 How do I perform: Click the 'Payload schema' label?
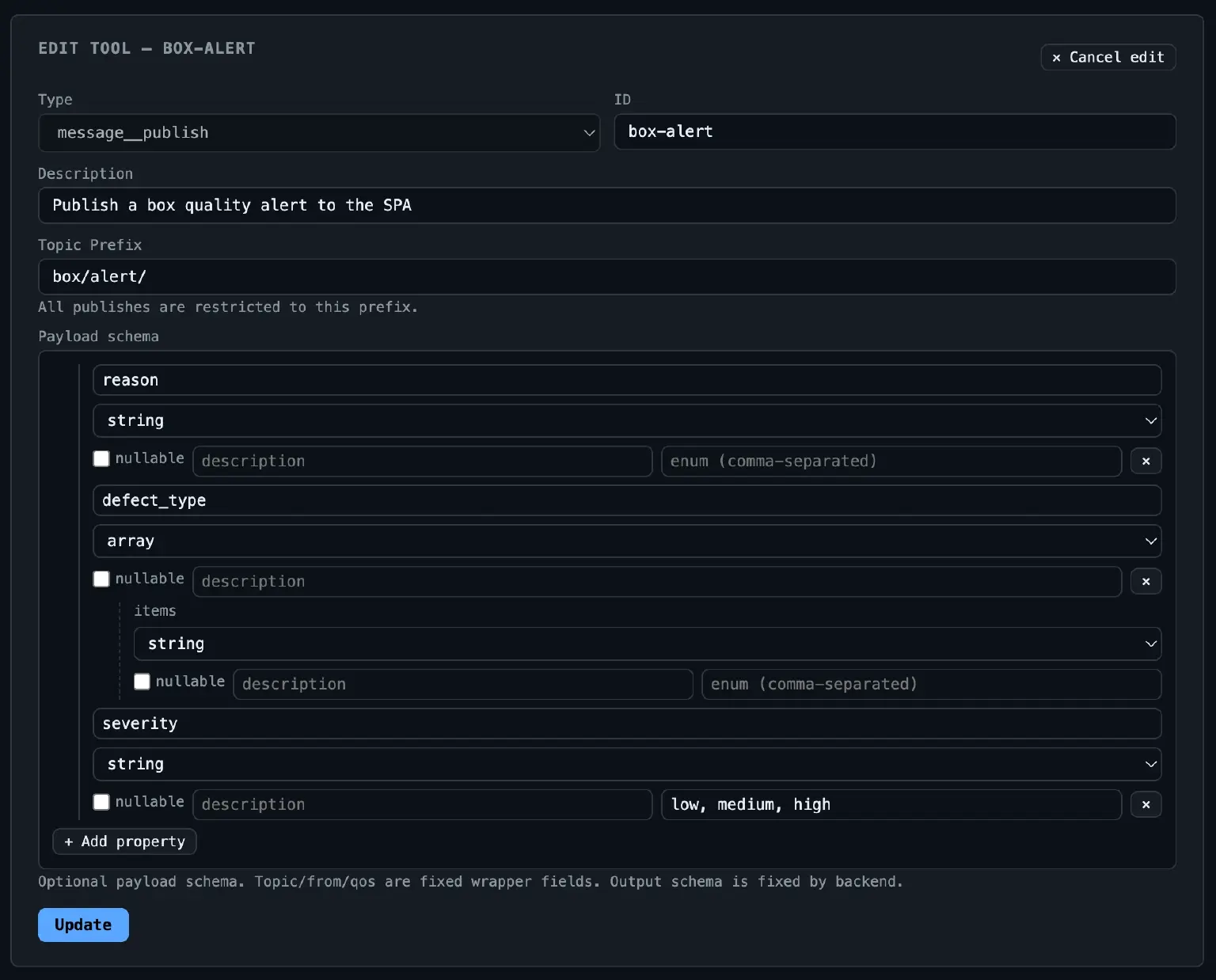click(x=98, y=336)
